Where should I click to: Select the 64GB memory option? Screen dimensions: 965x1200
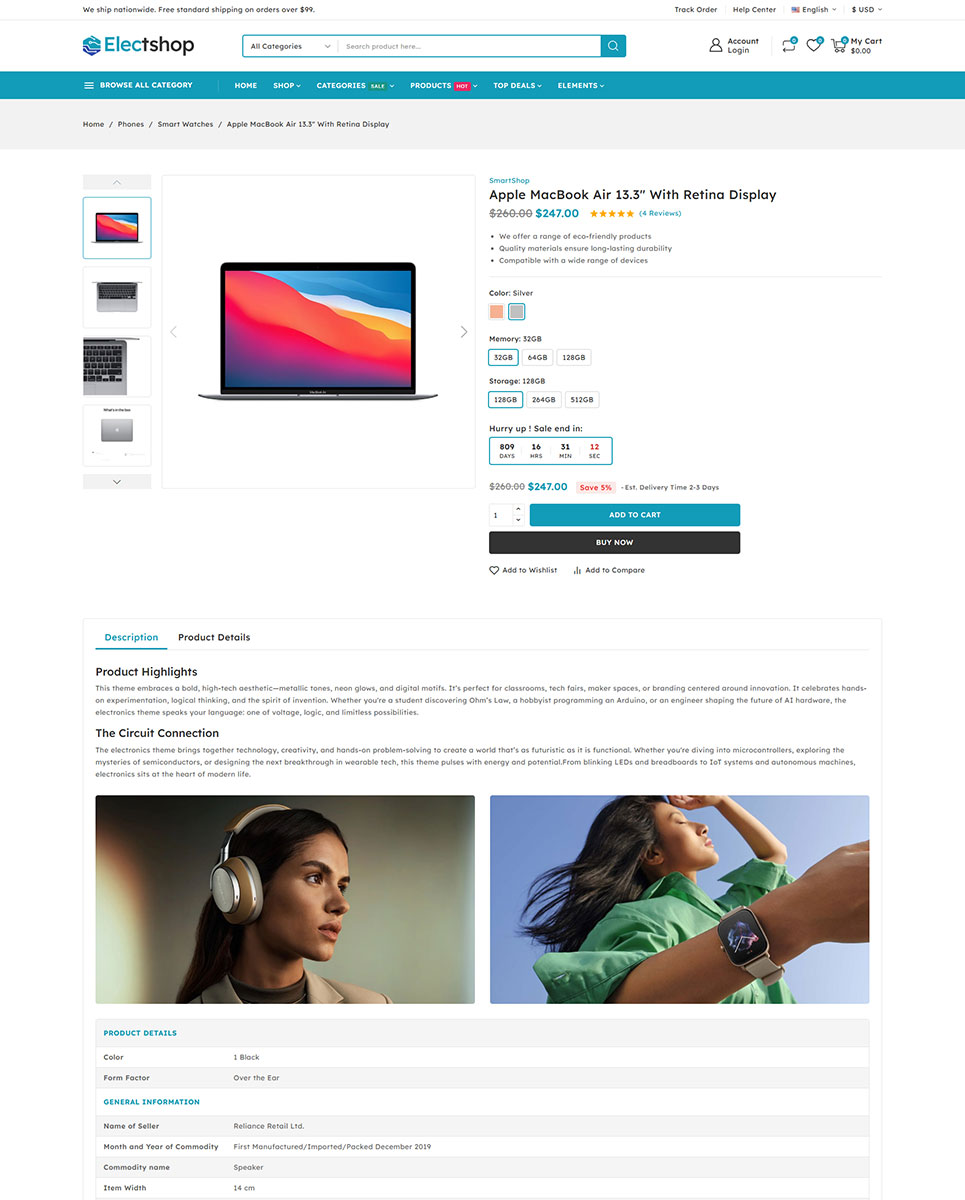click(x=538, y=357)
